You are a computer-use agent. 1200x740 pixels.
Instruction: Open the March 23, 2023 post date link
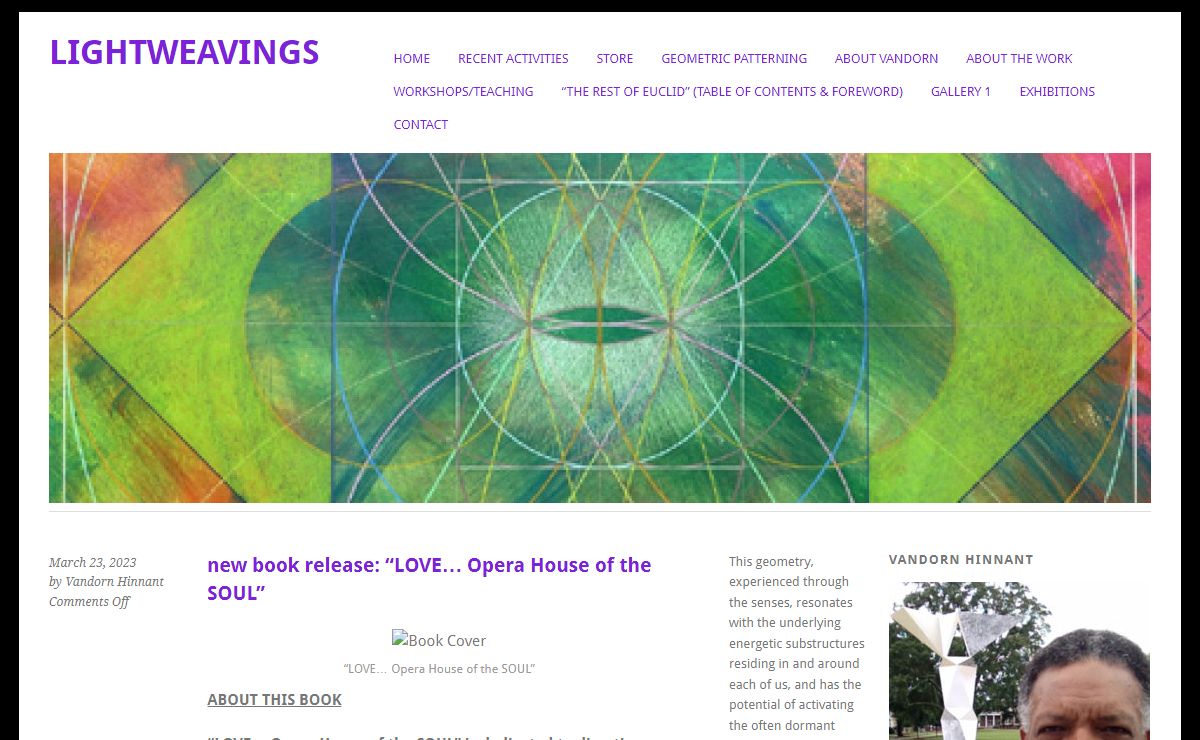(x=92, y=563)
